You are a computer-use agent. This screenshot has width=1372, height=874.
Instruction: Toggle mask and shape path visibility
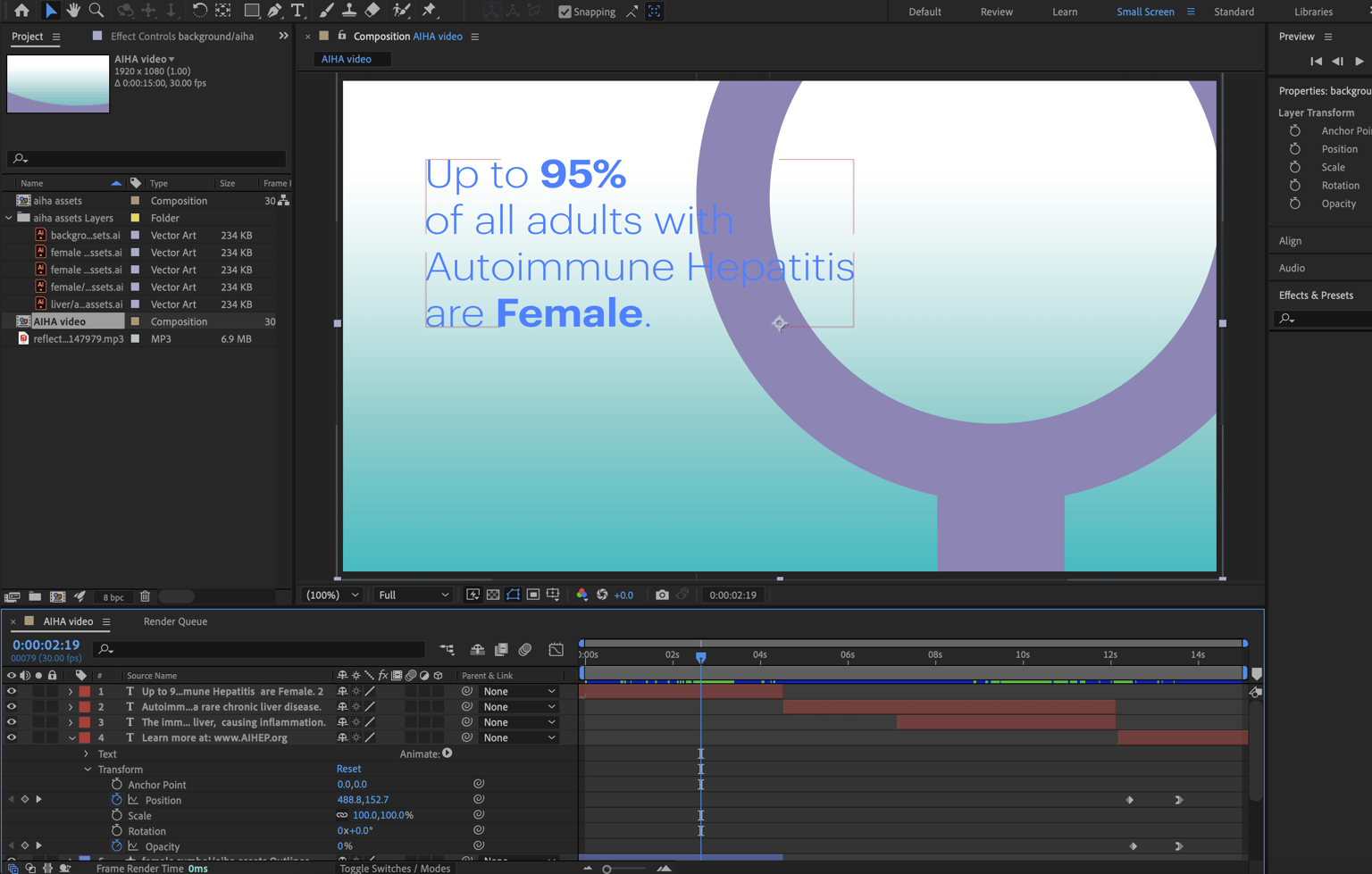pyautogui.click(x=513, y=595)
